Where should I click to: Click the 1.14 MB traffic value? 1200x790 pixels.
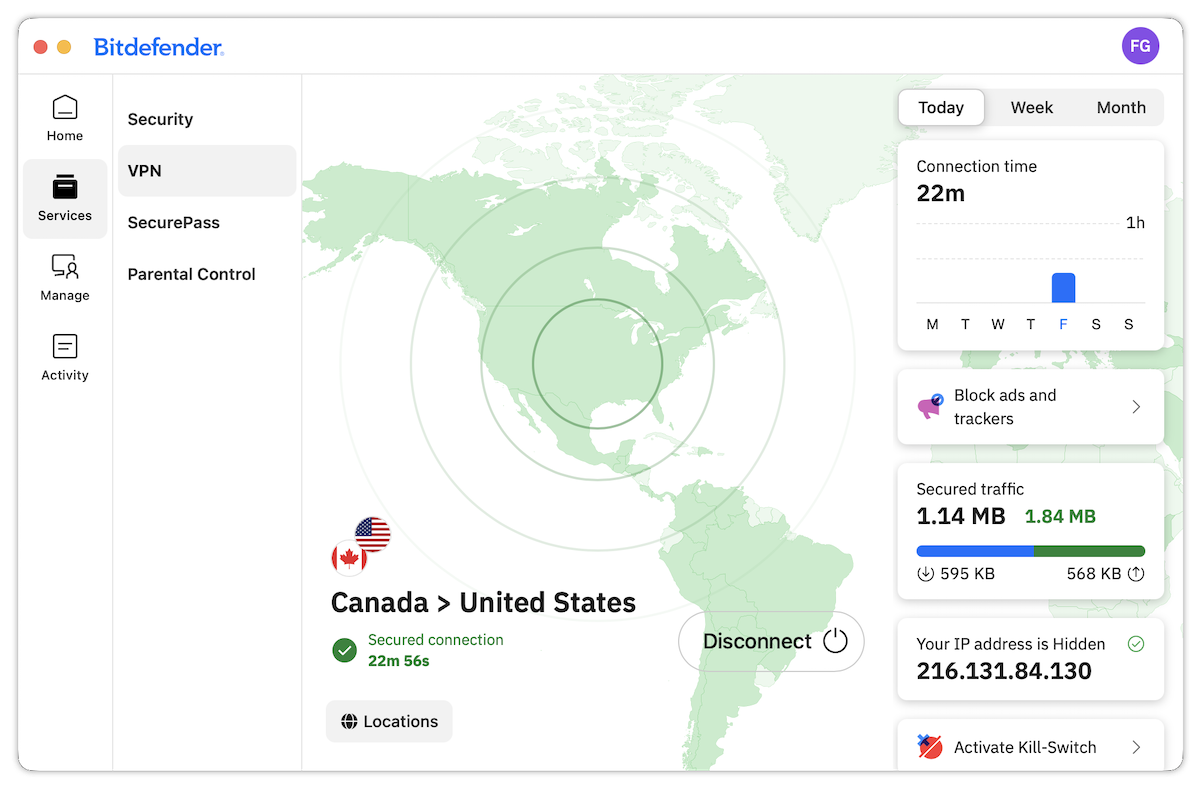coord(961,516)
